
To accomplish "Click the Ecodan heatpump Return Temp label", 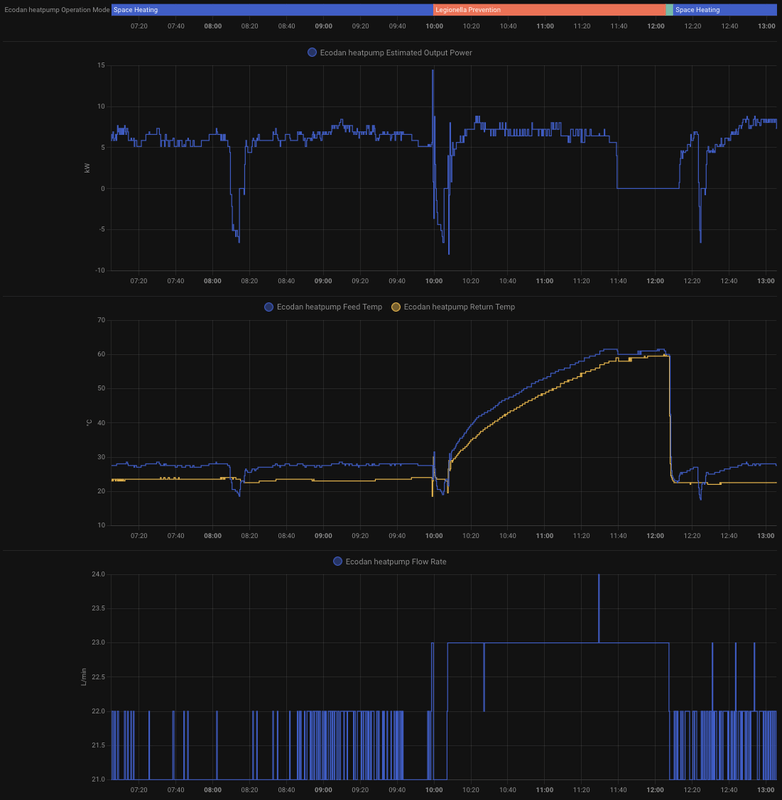I will click(x=459, y=307).
